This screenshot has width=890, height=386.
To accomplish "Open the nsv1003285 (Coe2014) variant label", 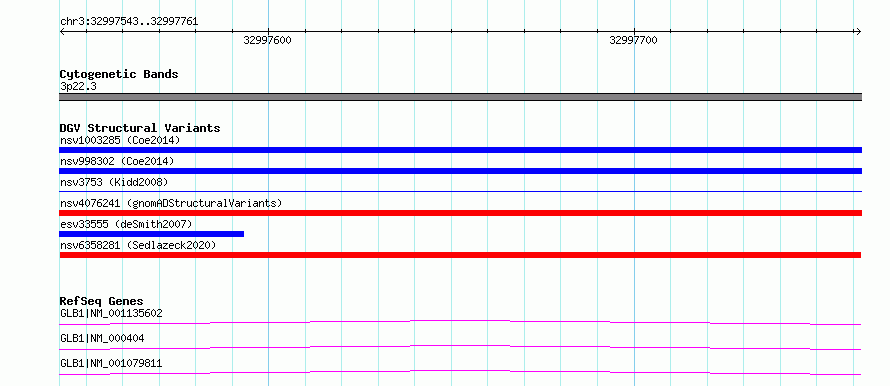I will (x=120, y=140).
